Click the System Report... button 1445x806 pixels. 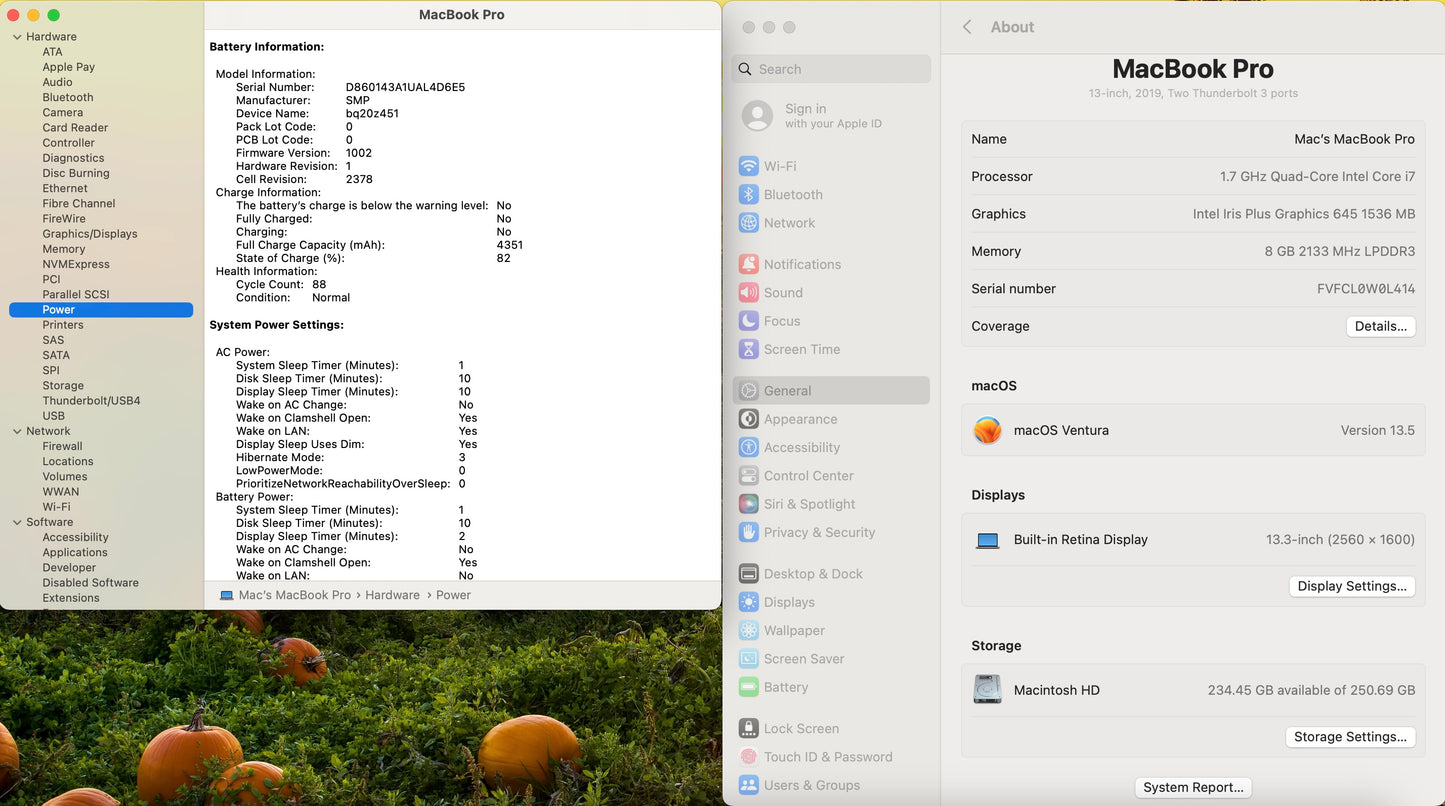click(x=1193, y=787)
